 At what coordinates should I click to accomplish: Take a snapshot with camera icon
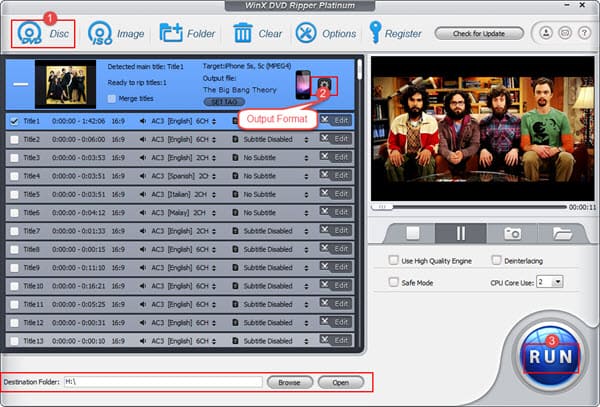pos(512,233)
